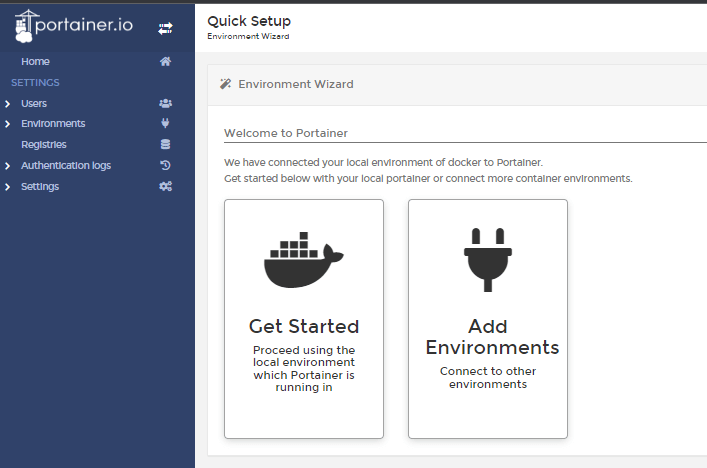This screenshot has width=707, height=468.
Task: Click the portainer.io logo
Action: pos(74,26)
